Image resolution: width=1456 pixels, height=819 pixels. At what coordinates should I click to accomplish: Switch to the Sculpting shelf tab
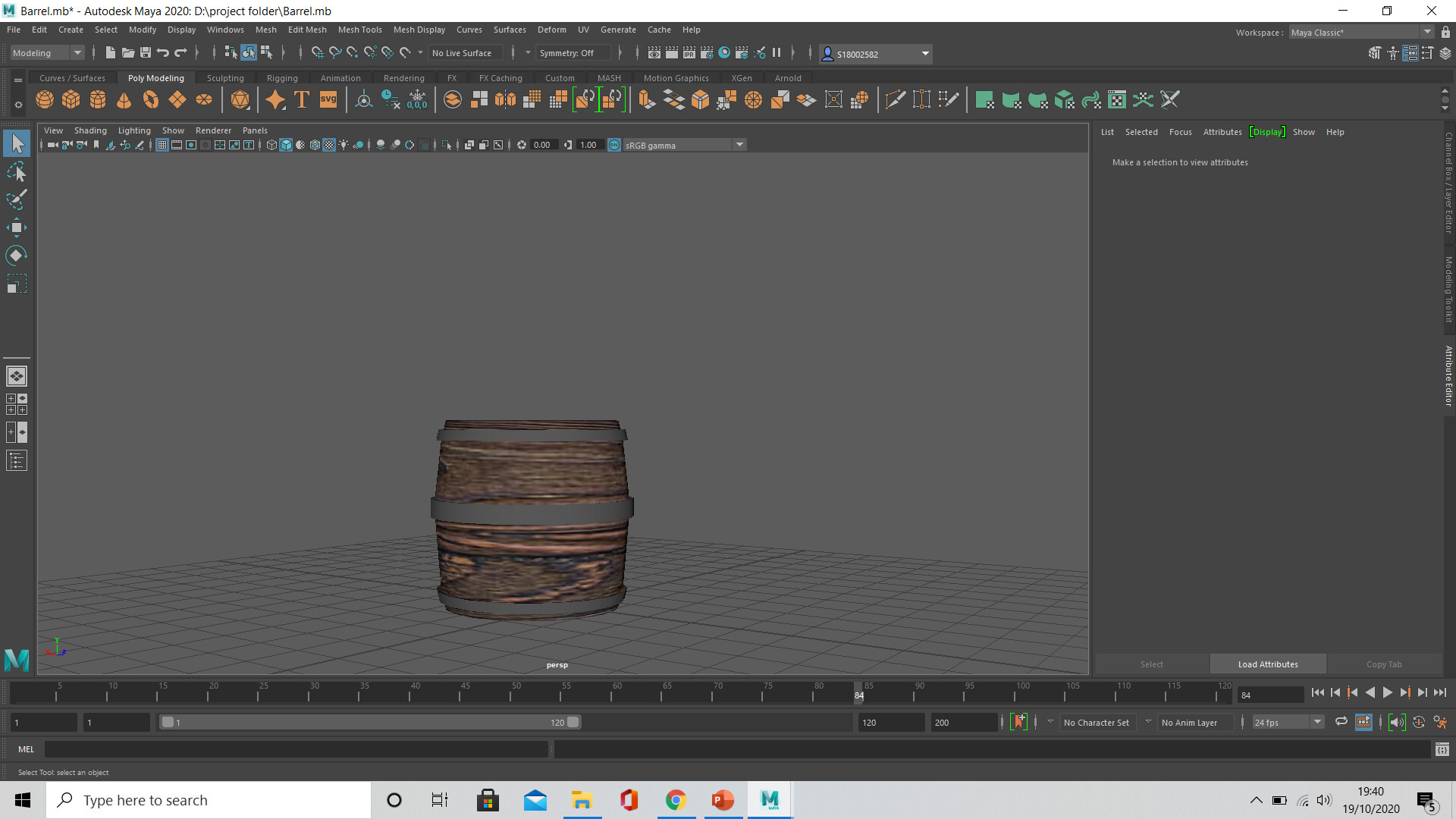click(225, 78)
